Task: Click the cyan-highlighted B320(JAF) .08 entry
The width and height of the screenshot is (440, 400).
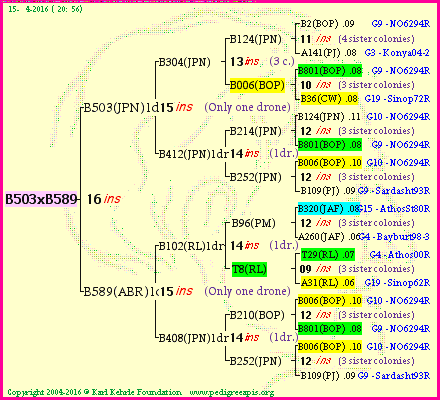Action: [328, 209]
